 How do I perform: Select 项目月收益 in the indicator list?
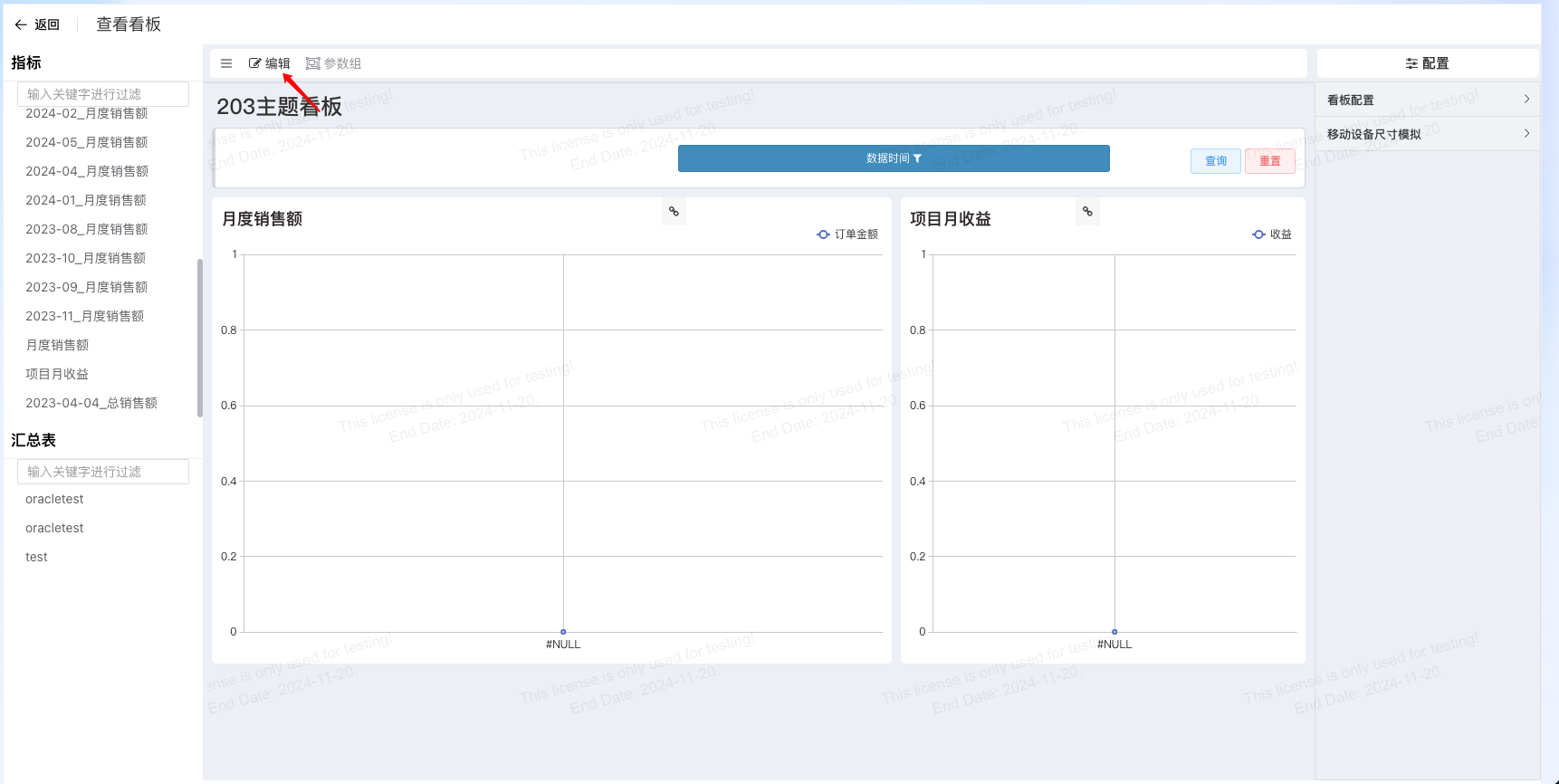click(x=57, y=374)
